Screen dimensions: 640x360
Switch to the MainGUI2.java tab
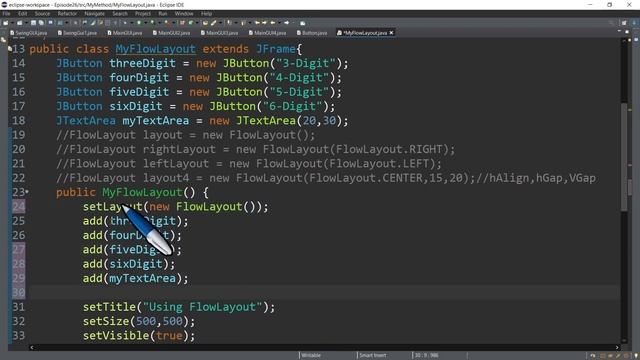tap(171, 33)
